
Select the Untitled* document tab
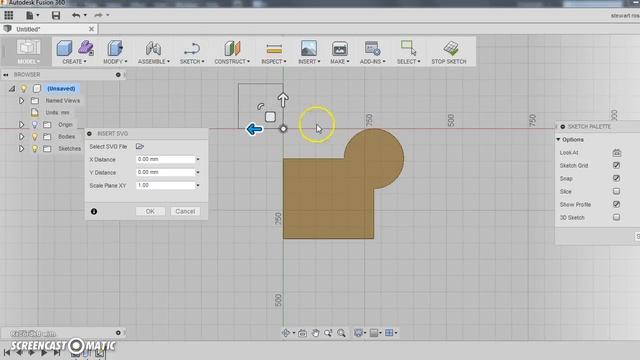click(x=49, y=29)
